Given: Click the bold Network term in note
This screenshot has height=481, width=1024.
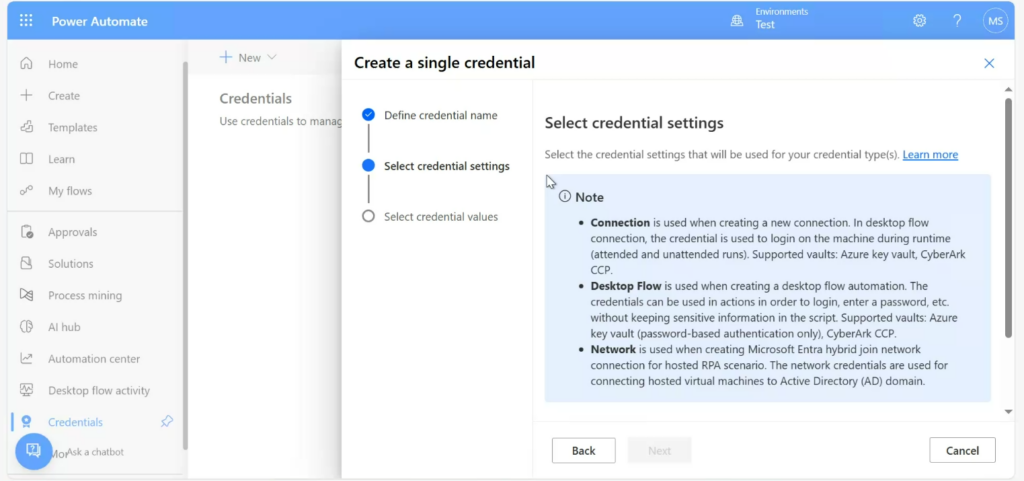Looking at the screenshot, I should click(613, 349).
